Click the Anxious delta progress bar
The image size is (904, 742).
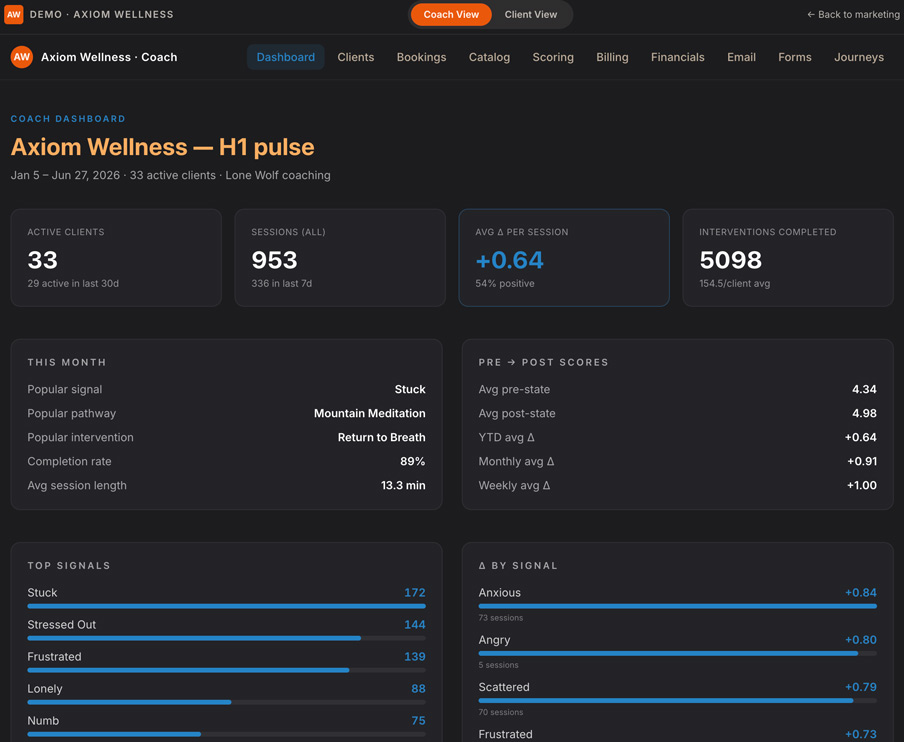pos(677,606)
